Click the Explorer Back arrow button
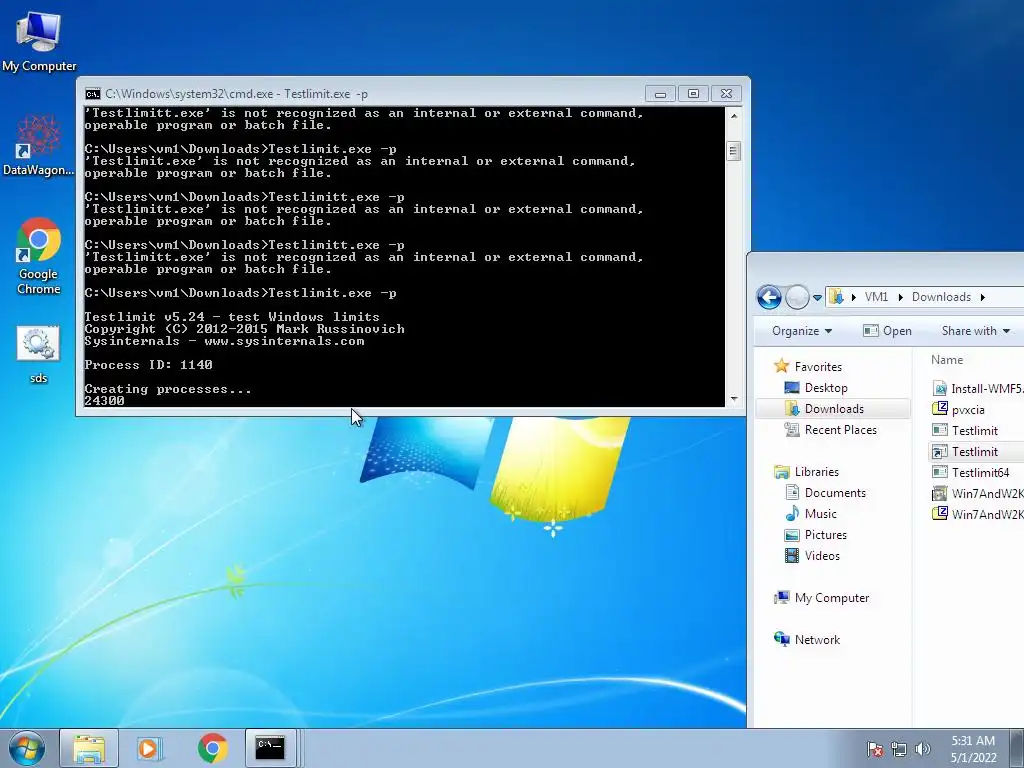The height and width of the screenshot is (768, 1024). point(769,297)
